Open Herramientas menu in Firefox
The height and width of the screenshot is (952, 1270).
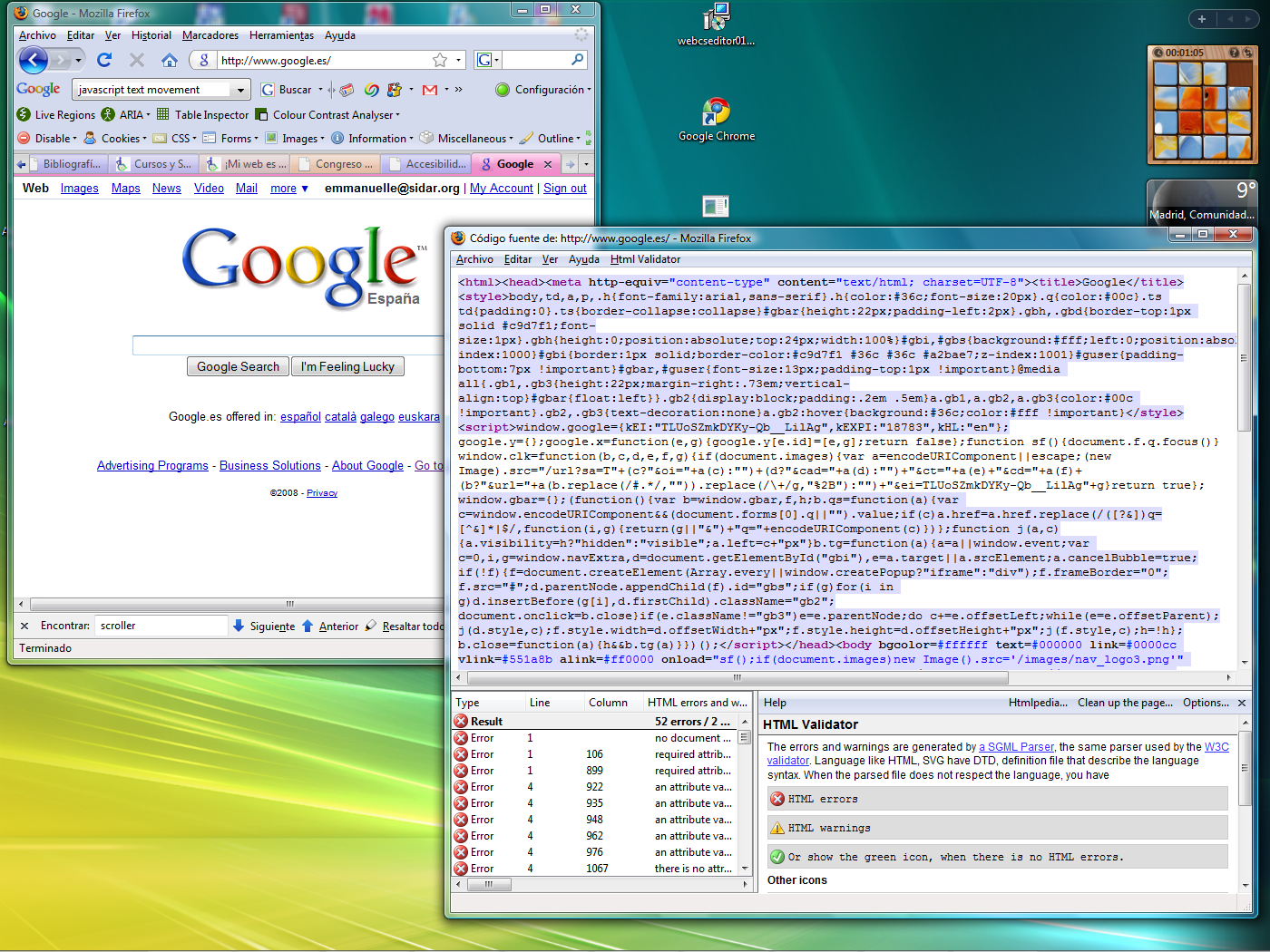coord(281,35)
